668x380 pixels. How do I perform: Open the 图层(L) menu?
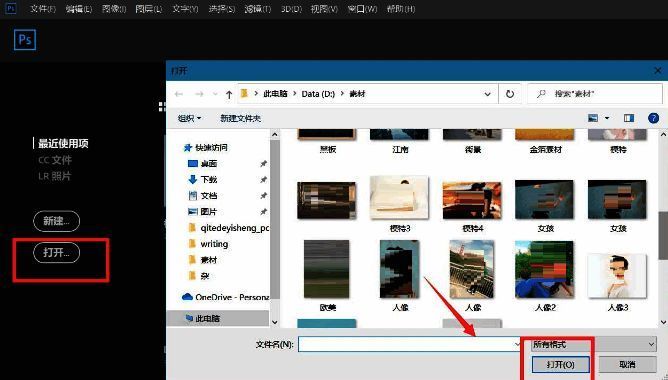(148, 9)
